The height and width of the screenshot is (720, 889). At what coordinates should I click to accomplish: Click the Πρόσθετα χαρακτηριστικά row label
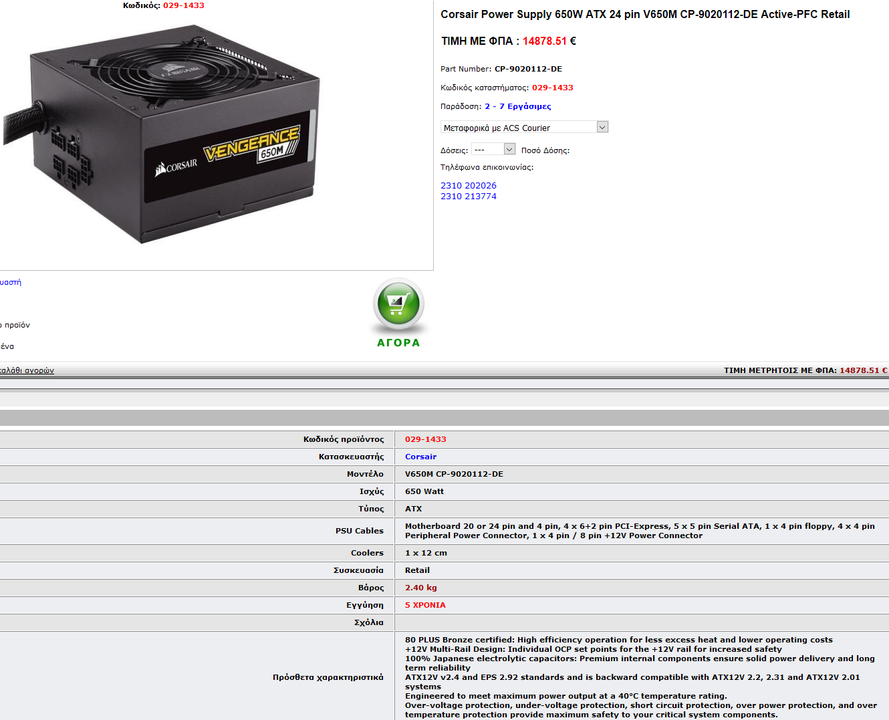coord(328,677)
